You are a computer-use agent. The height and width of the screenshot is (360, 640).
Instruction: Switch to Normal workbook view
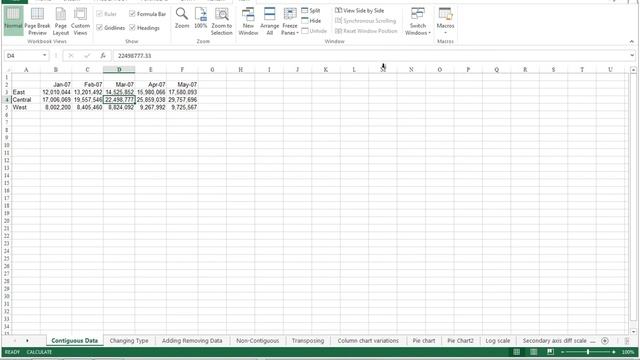pos(13,20)
